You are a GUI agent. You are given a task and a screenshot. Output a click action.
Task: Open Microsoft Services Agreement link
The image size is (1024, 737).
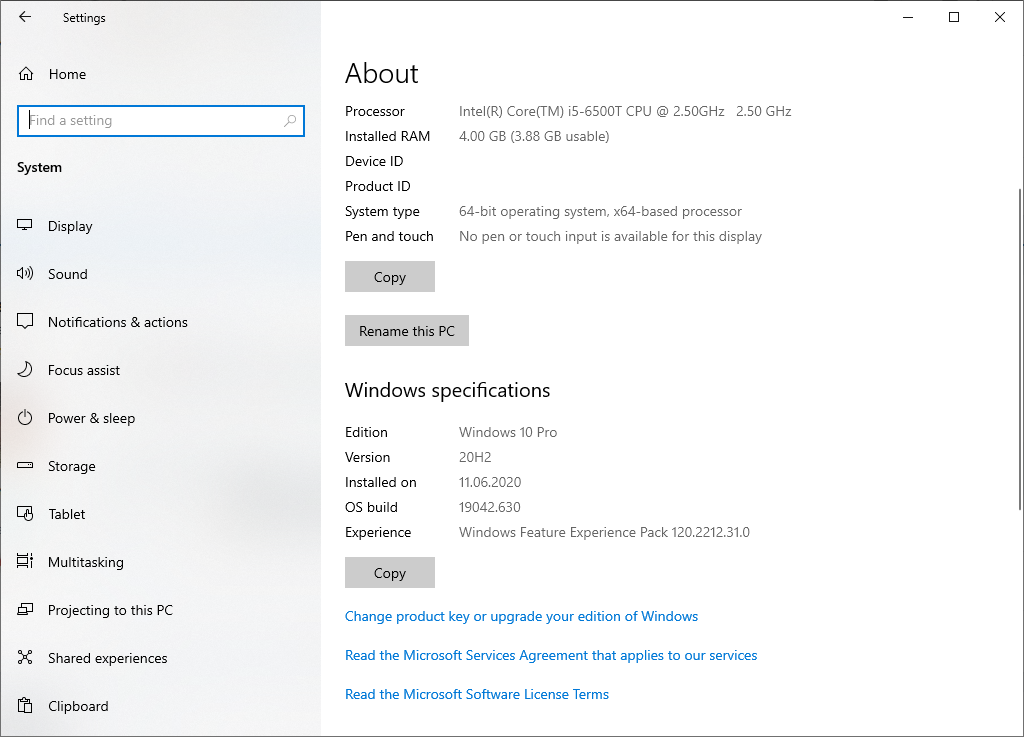(551, 655)
